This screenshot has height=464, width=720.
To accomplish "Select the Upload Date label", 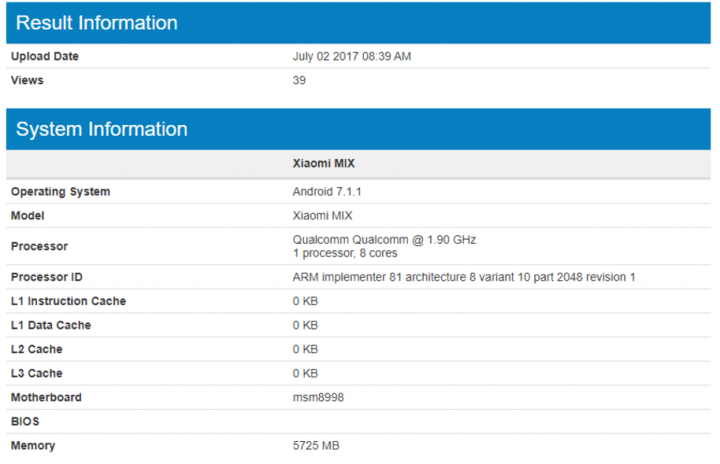I will [45, 57].
